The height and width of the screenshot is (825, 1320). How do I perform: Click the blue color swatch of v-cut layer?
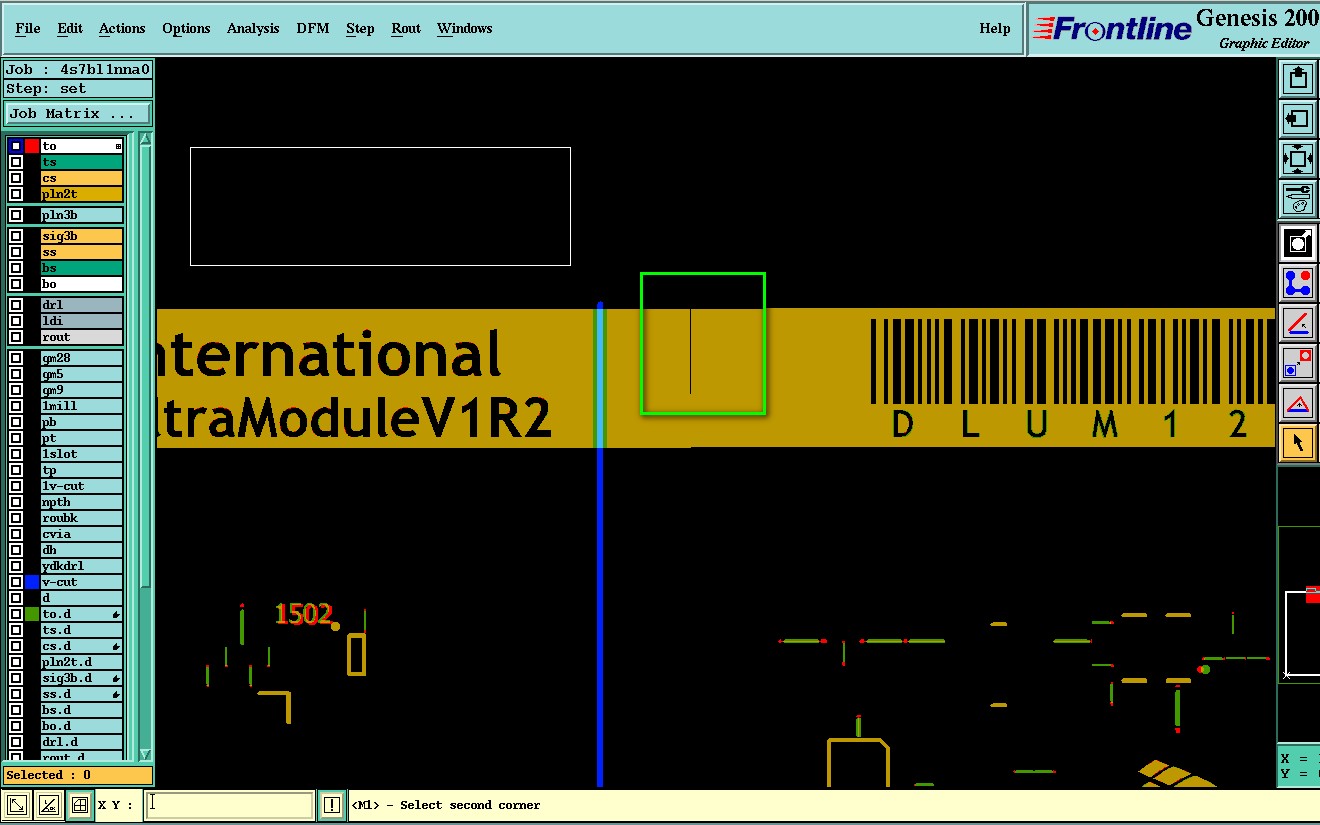click(x=32, y=582)
